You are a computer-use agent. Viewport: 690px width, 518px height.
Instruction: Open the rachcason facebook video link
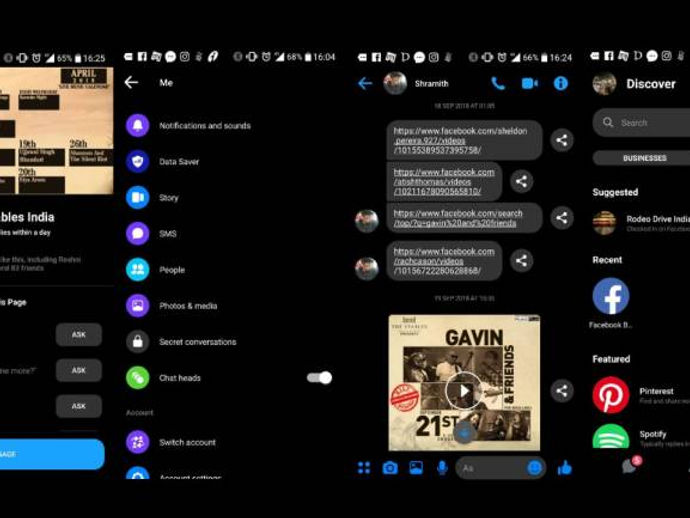[444, 261]
